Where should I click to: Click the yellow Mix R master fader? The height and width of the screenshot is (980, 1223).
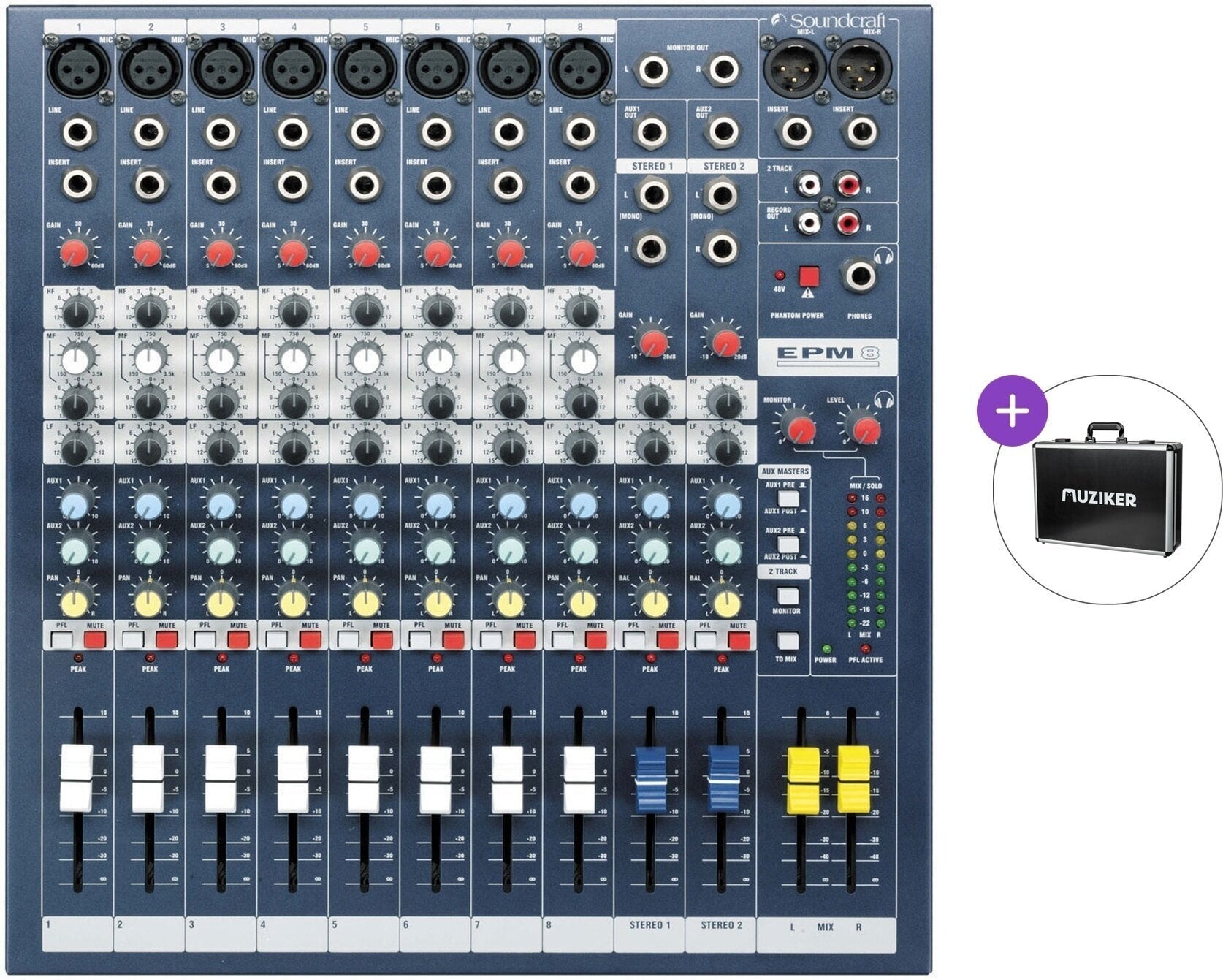coord(853,779)
